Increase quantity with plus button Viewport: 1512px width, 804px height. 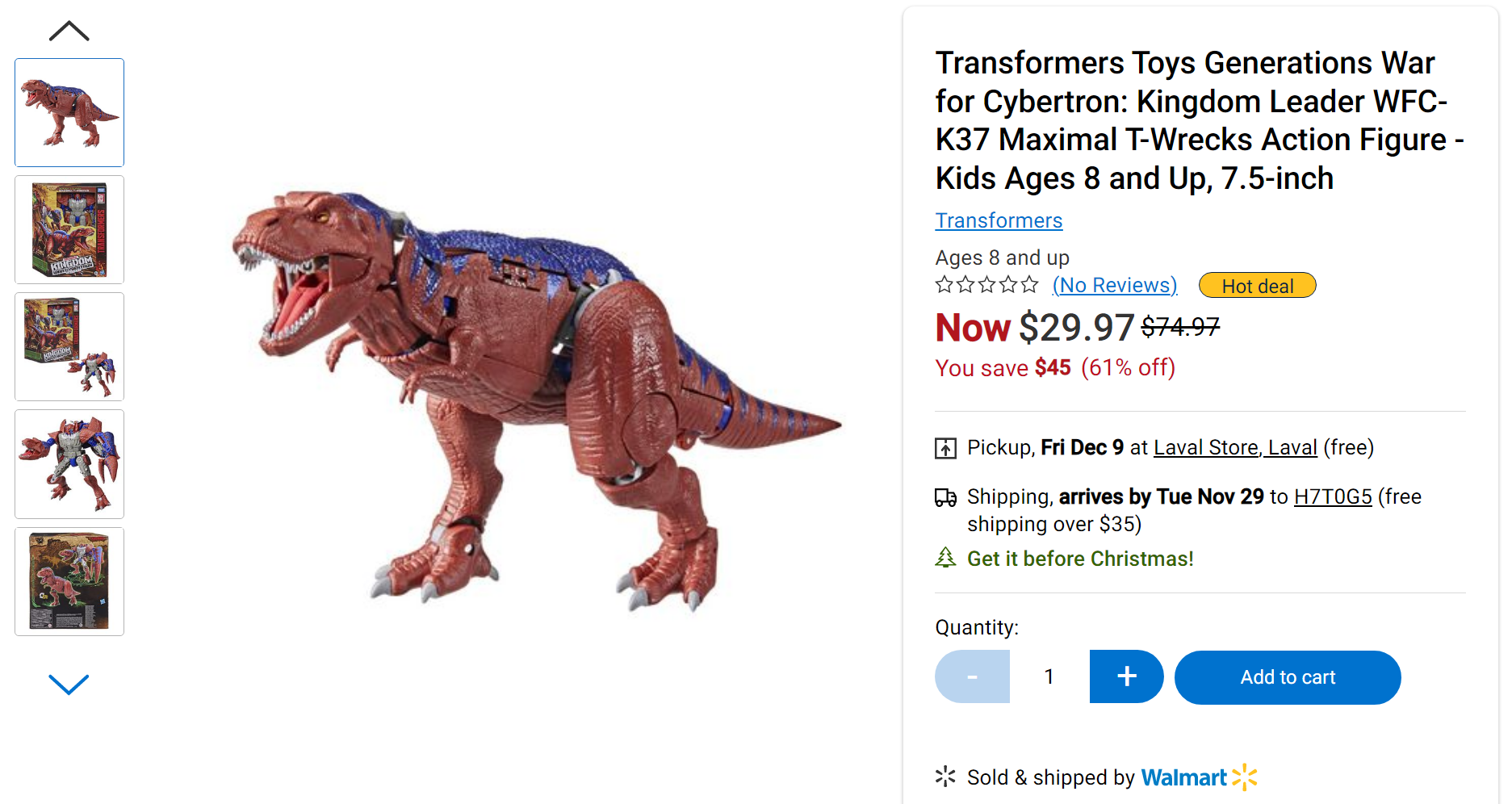coord(1126,676)
